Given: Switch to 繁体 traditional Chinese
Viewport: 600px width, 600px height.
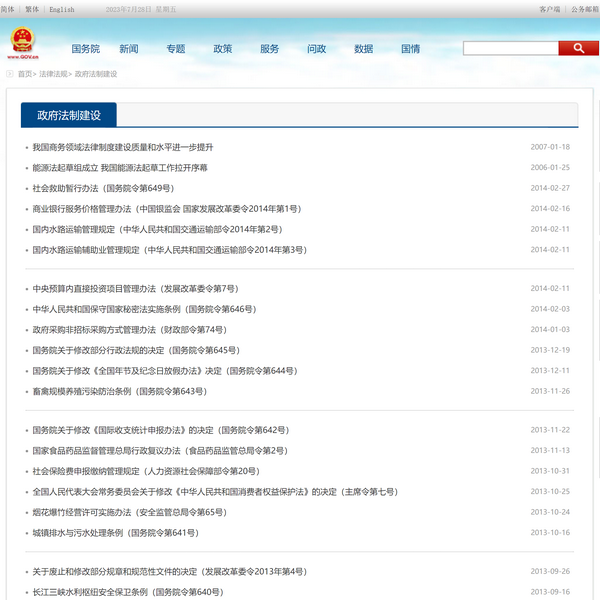Looking at the screenshot, I should [x=33, y=9].
